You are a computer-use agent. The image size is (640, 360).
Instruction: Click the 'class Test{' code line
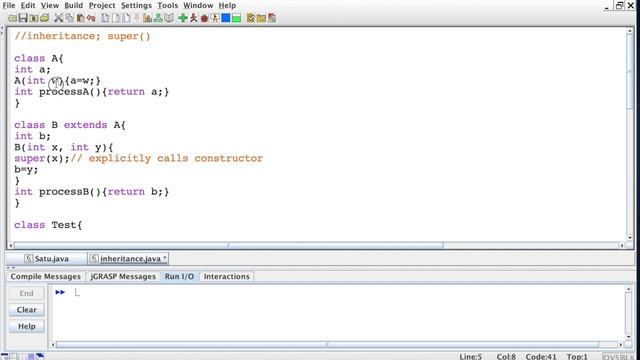pyautogui.click(x=48, y=225)
